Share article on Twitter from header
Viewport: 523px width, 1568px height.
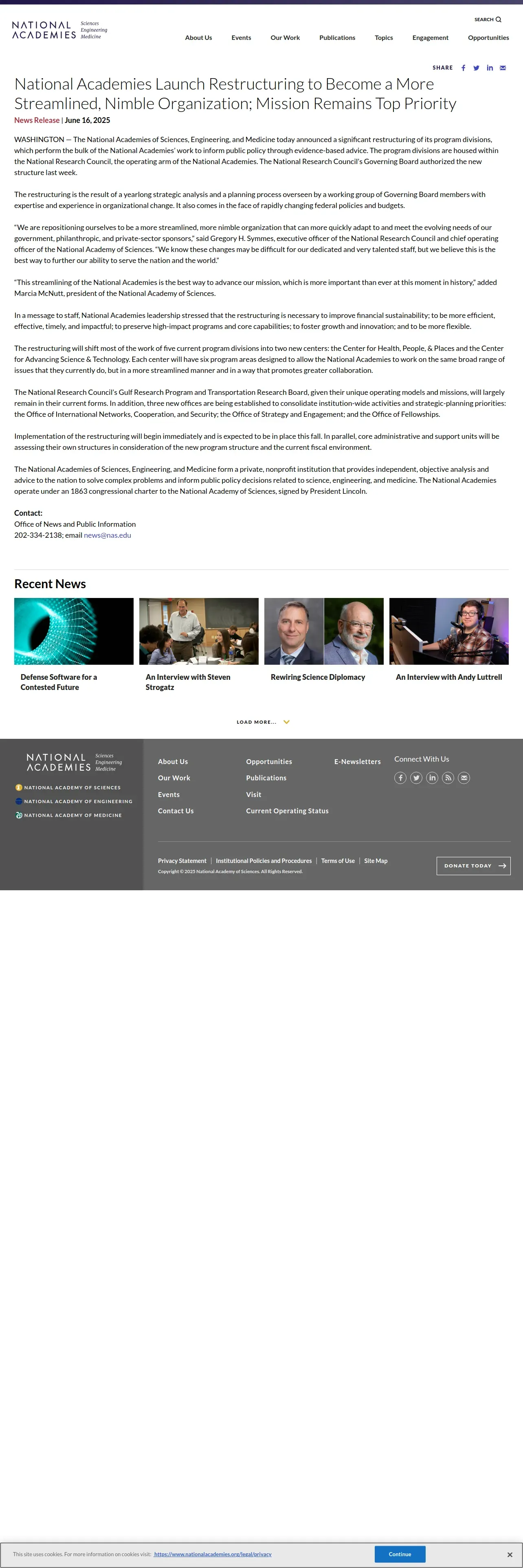[x=476, y=68]
